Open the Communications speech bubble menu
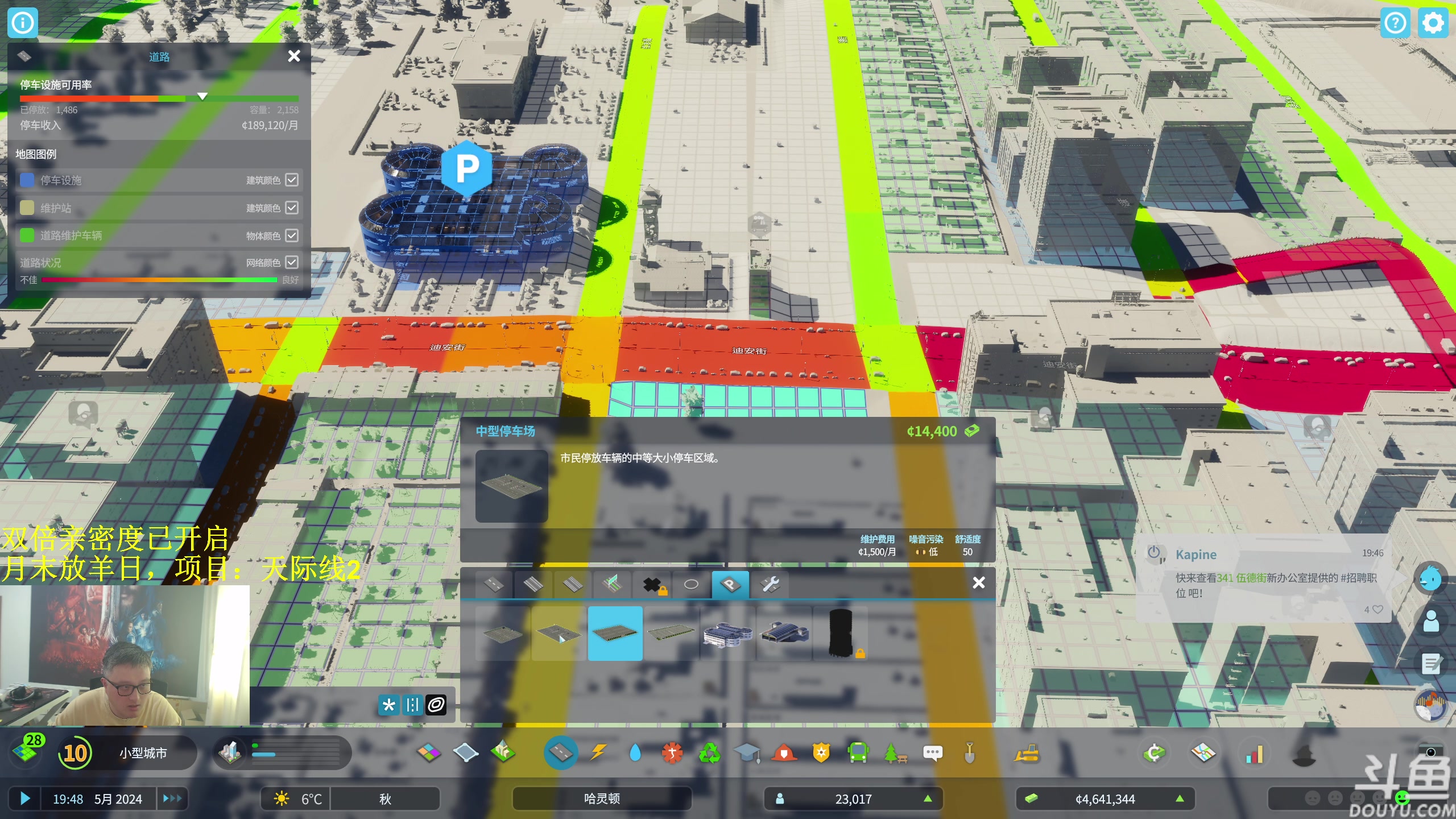The width and height of the screenshot is (1456, 819). coord(933,753)
